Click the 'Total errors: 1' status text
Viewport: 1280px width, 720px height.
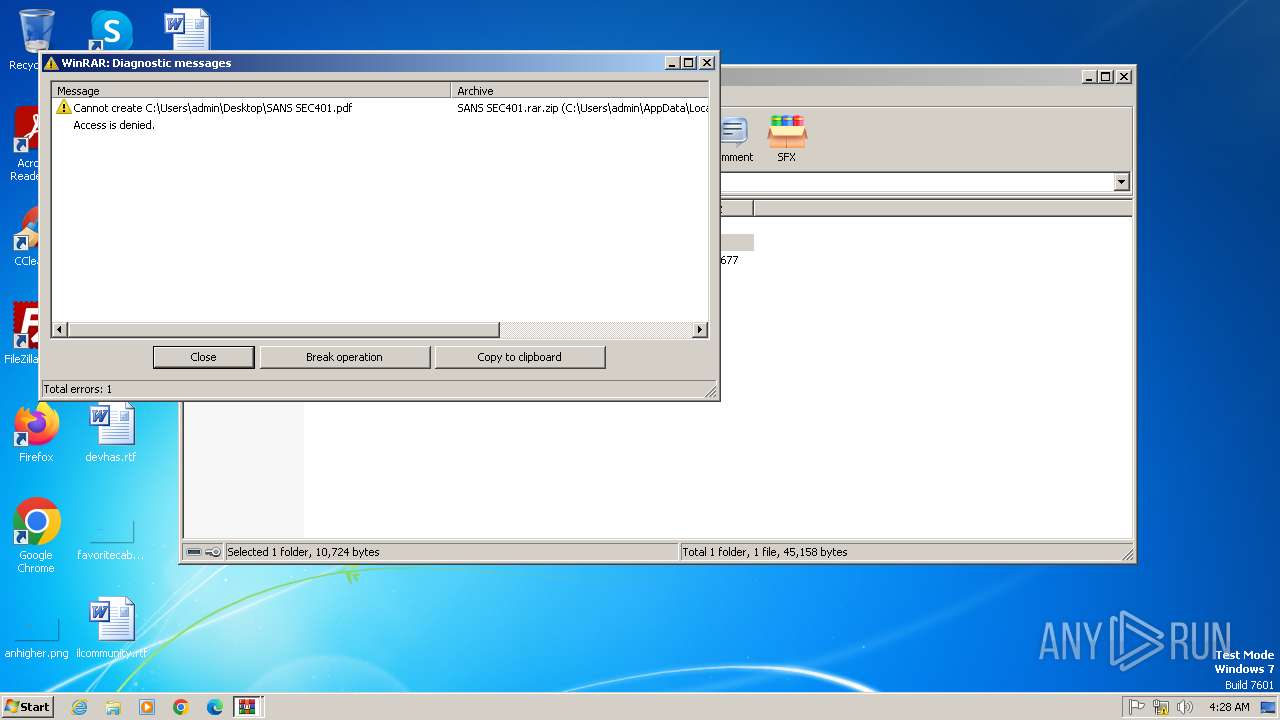point(78,389)
